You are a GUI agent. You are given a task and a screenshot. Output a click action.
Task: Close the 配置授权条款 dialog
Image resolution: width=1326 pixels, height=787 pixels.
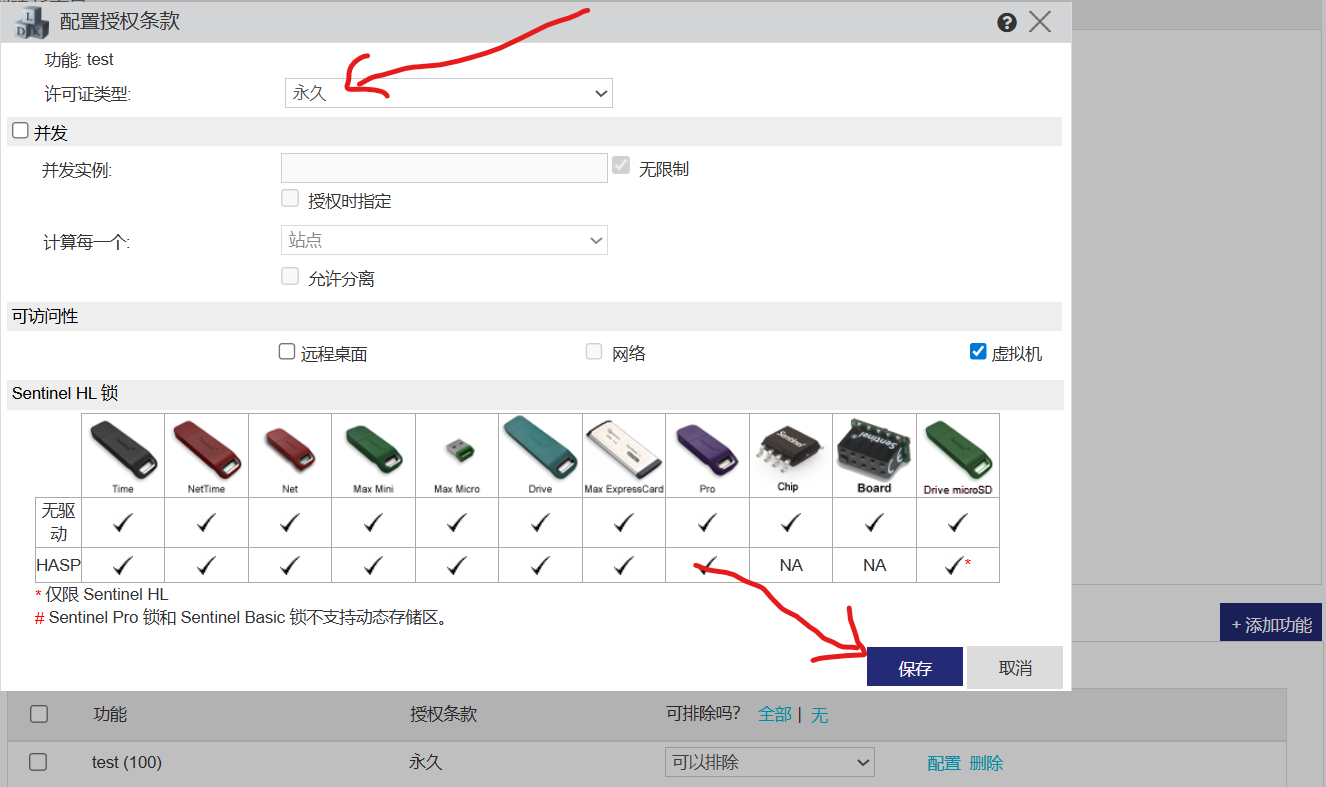coord(1040,22)
